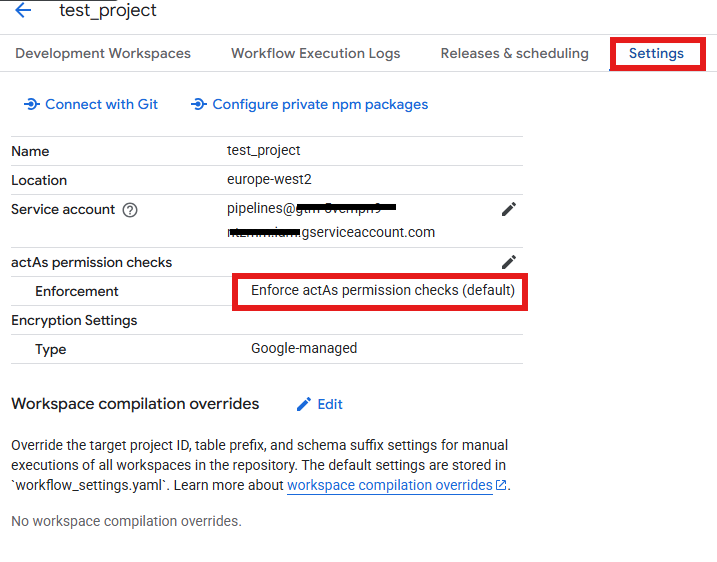717x562 pixels.
Task: Click the external link icon after workspace compilation overrides
Action: coord(501,485)
